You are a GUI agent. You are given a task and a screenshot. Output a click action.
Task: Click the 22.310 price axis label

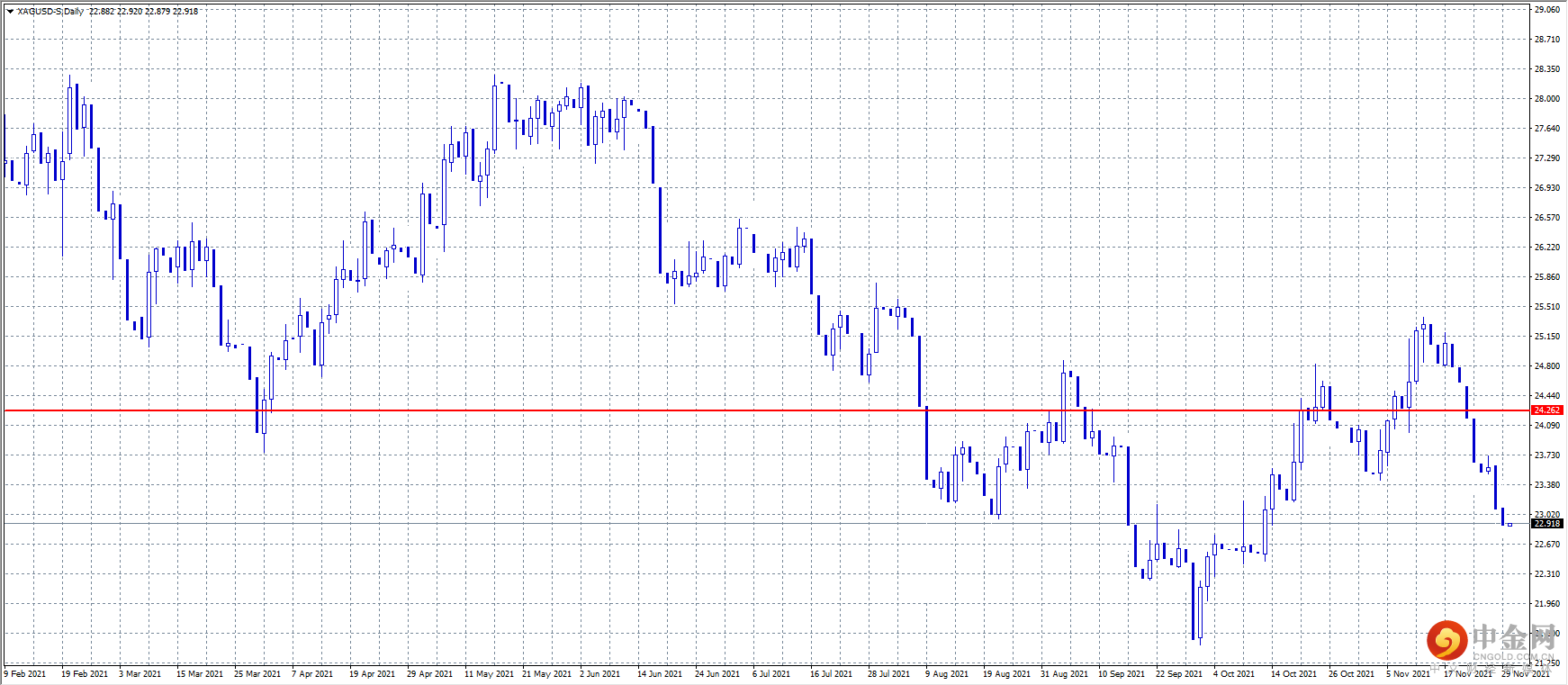[1547, 574]
